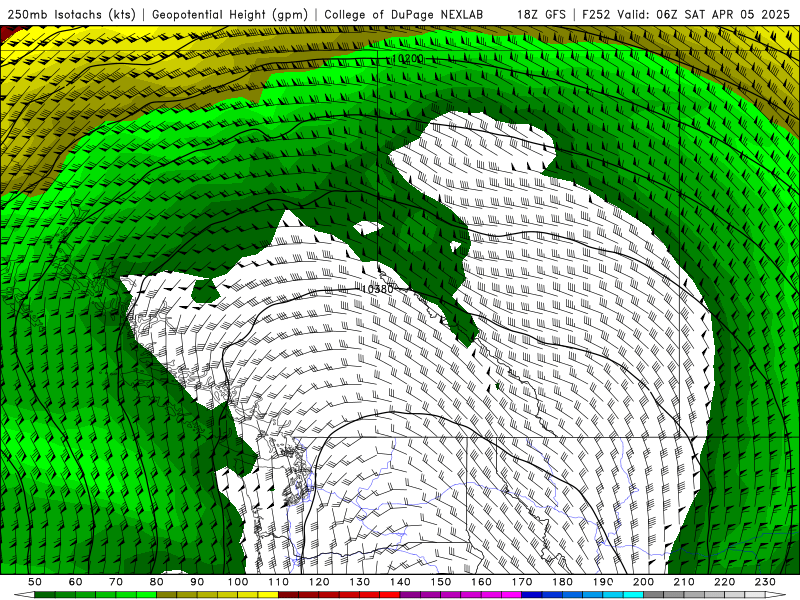Click the 'F252 Valid: 06Z SAT APR 05 2025' text
The height and width of the screenshot is (600, 800).
pos(686,14)
